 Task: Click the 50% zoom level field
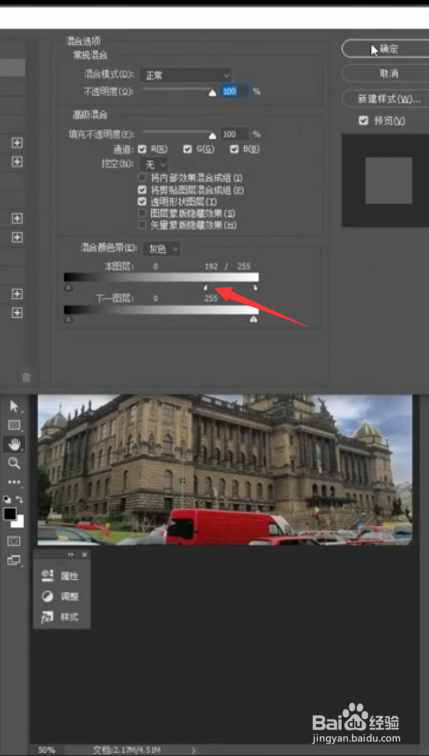click(46, 750)
